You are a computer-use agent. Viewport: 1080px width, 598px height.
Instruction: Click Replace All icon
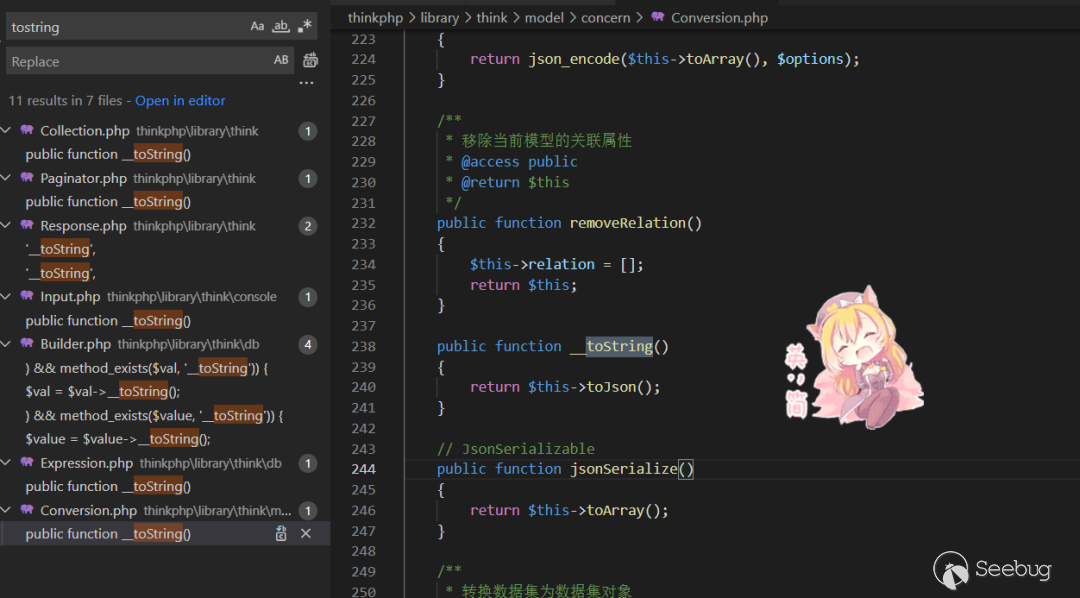[x=311, y=60]
